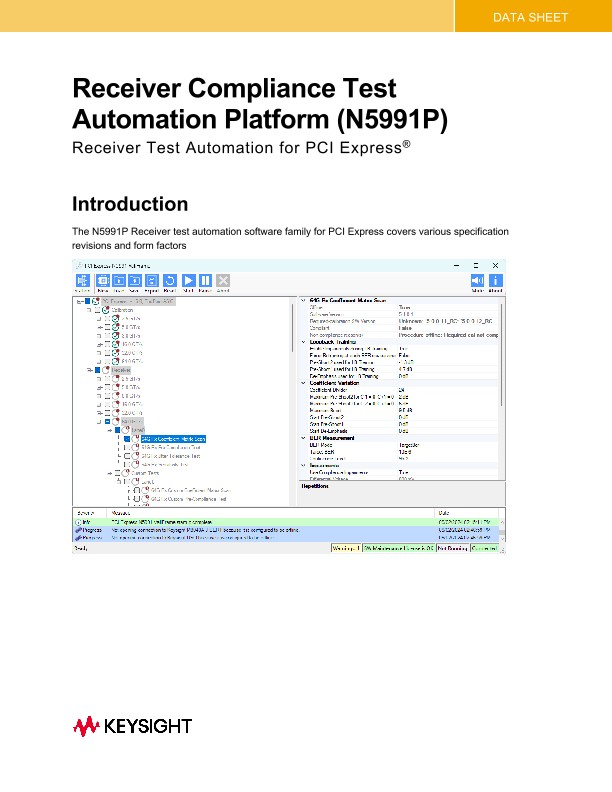612x792 pixels.
Task: Select the Calibration tree row
Action: click(122, 310)
